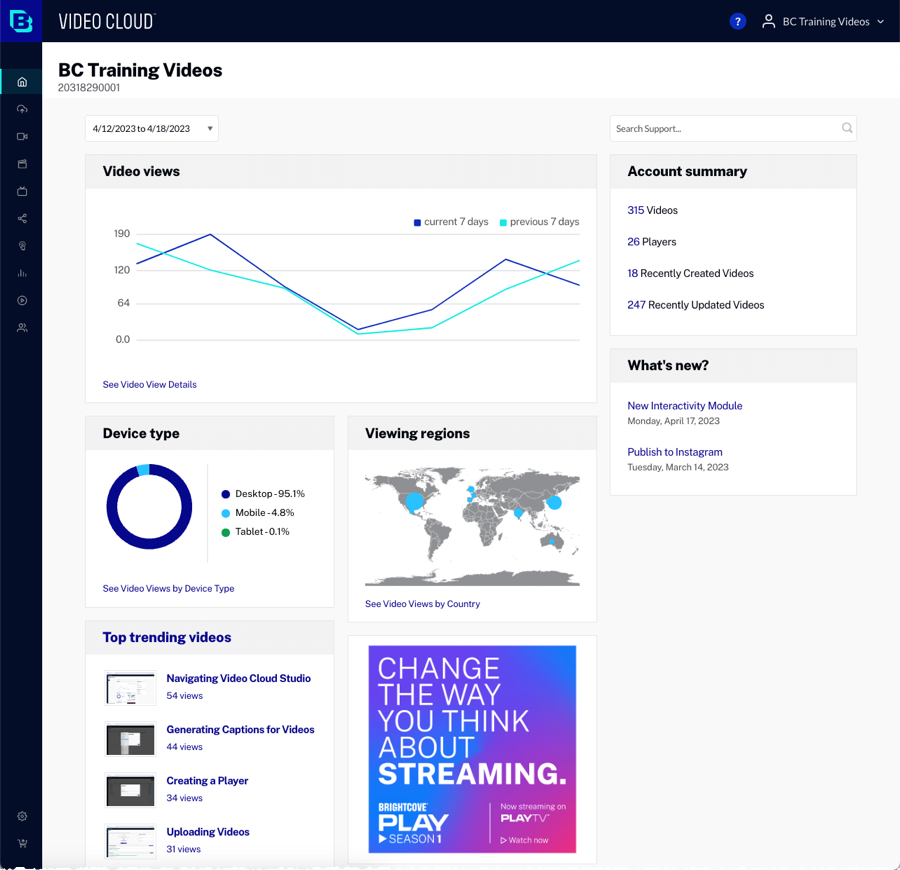Viewport: 900px width, 870px height.
Task: Go to the Home icon in sidebar
Action: click(x=22, y=82)
